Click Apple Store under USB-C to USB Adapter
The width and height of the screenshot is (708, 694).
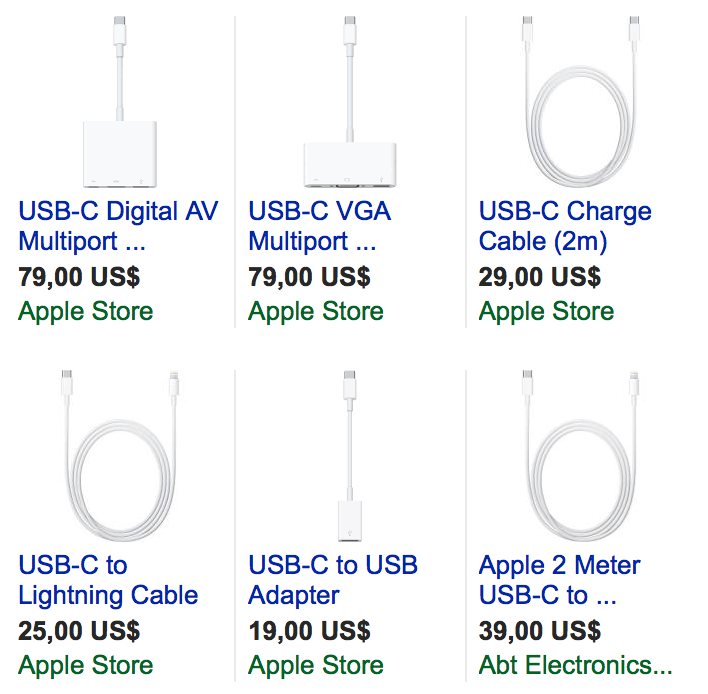[316, 665]
